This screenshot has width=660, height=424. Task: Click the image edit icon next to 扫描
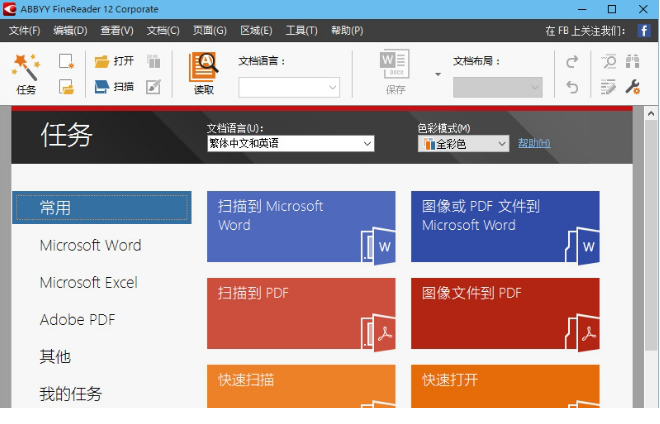point(153,87)
